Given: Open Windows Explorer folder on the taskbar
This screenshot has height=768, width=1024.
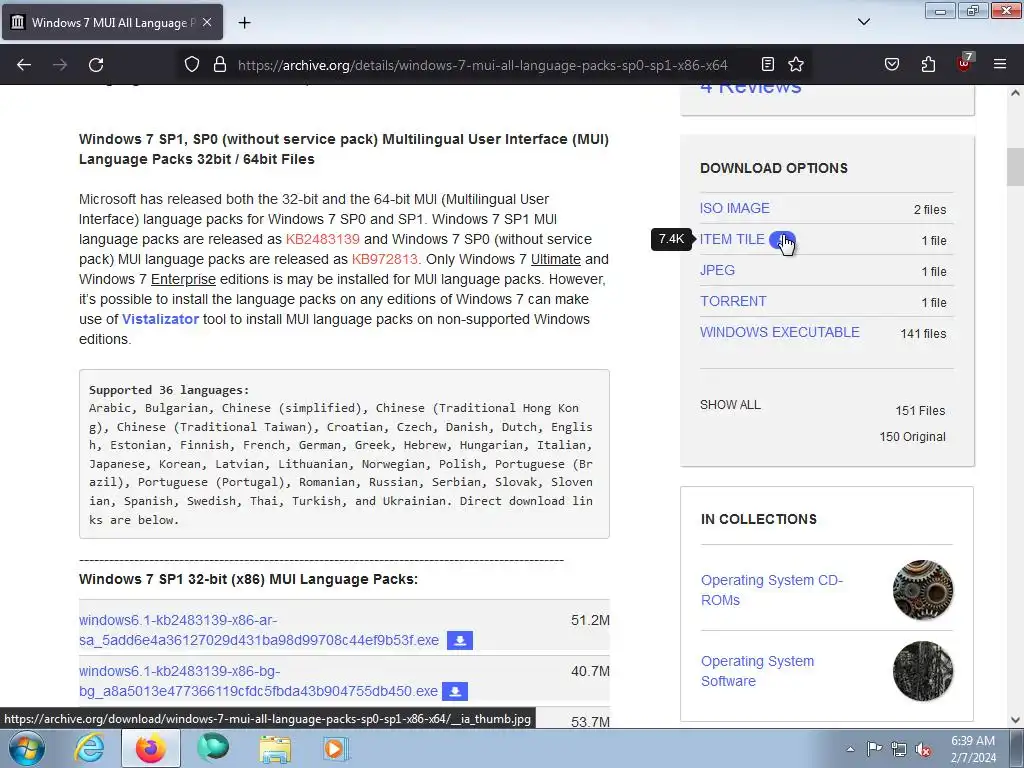Looking at the screenshot, I should (x=275, y=749).
